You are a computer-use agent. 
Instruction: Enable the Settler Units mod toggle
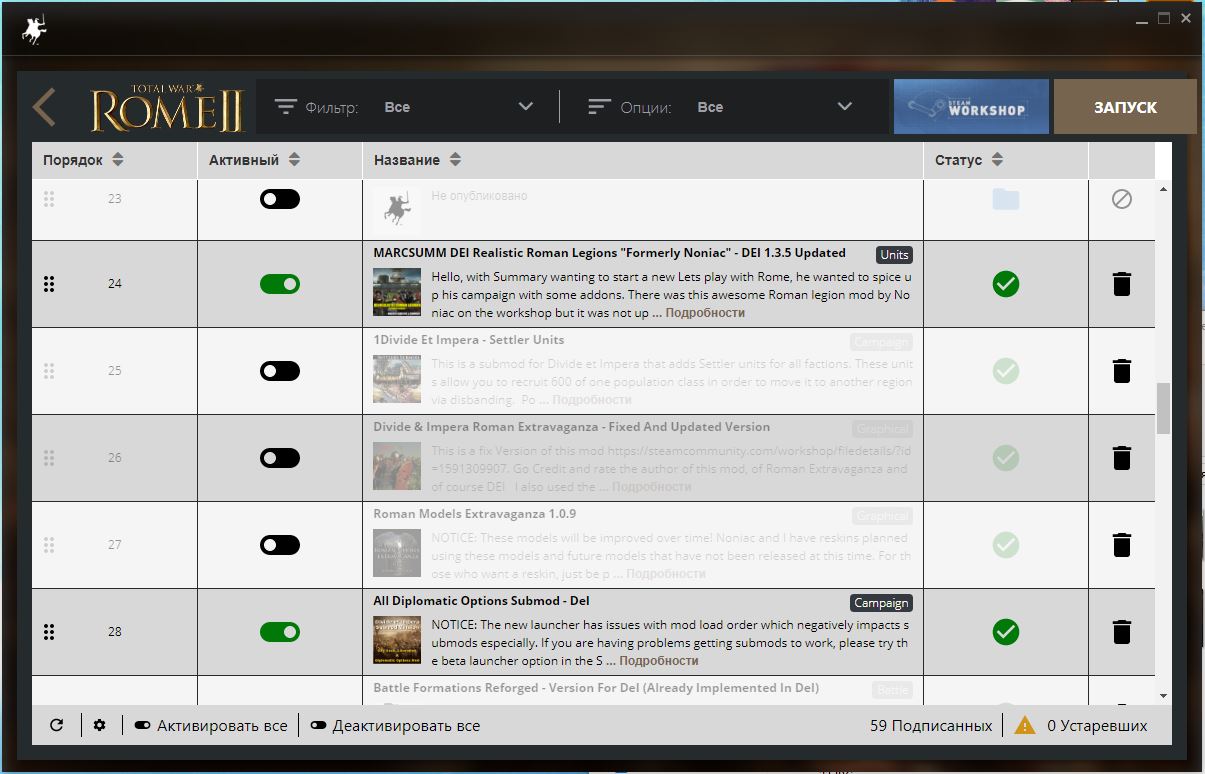[x=280, y=371]
